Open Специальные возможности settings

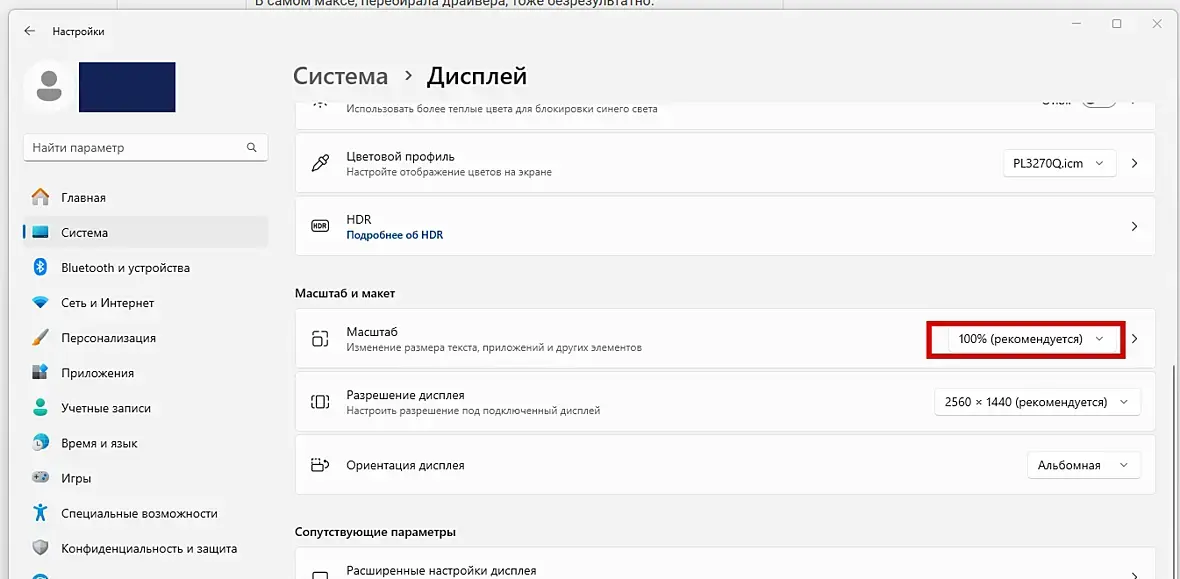[x=138, y=513]
